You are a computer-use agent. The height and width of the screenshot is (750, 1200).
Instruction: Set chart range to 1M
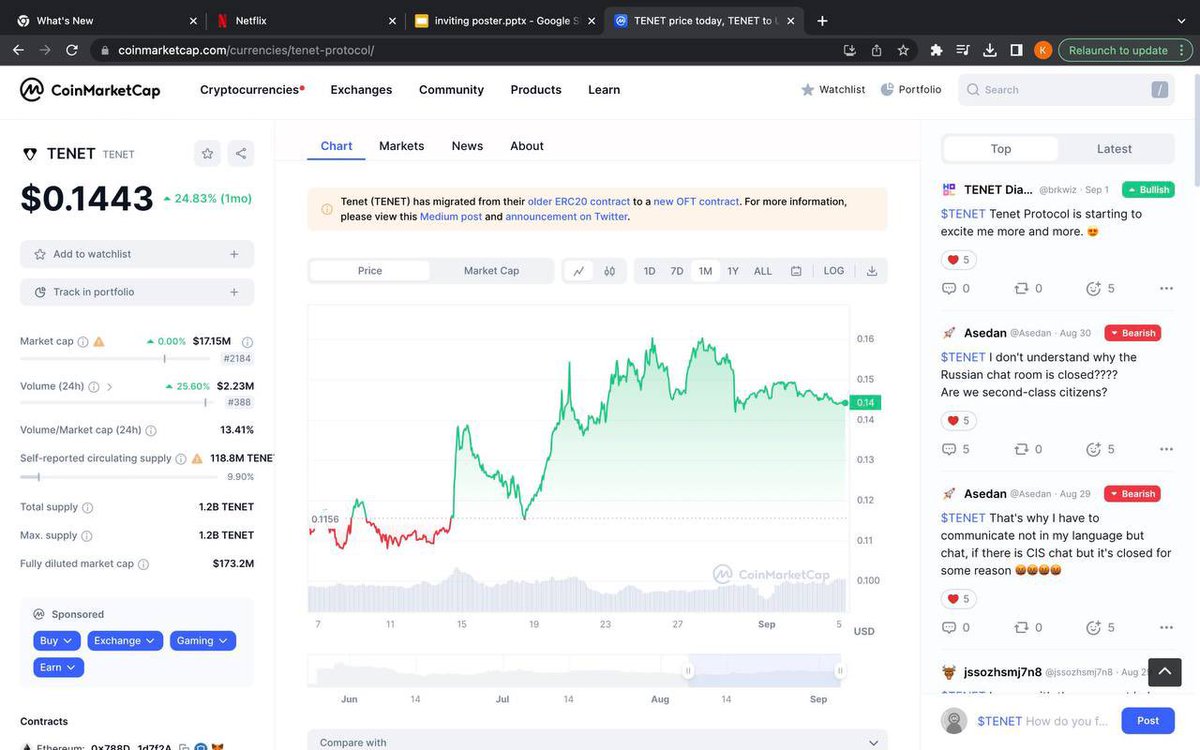pos(705,271)
